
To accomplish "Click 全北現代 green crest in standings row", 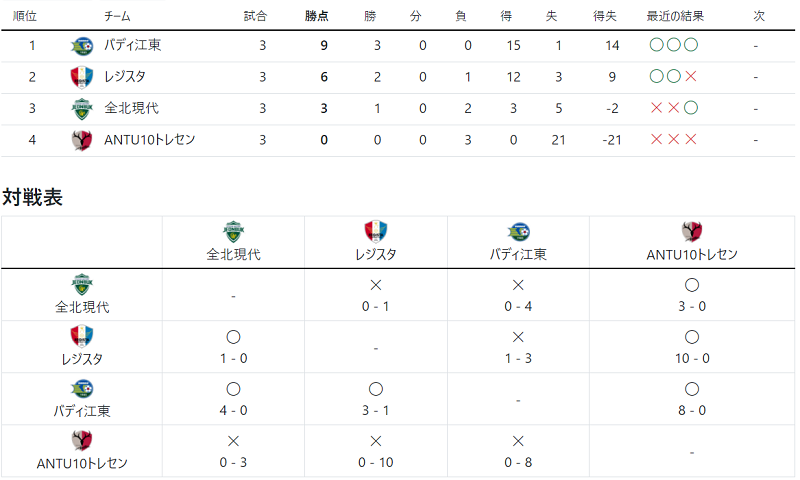I will (x=82, y=109).
